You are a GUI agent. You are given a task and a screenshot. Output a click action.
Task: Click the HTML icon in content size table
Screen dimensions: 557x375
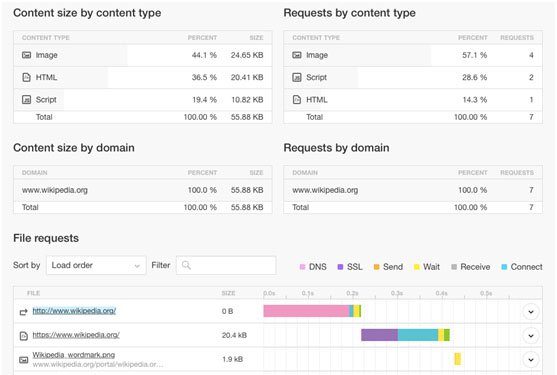tap(27, 77)
